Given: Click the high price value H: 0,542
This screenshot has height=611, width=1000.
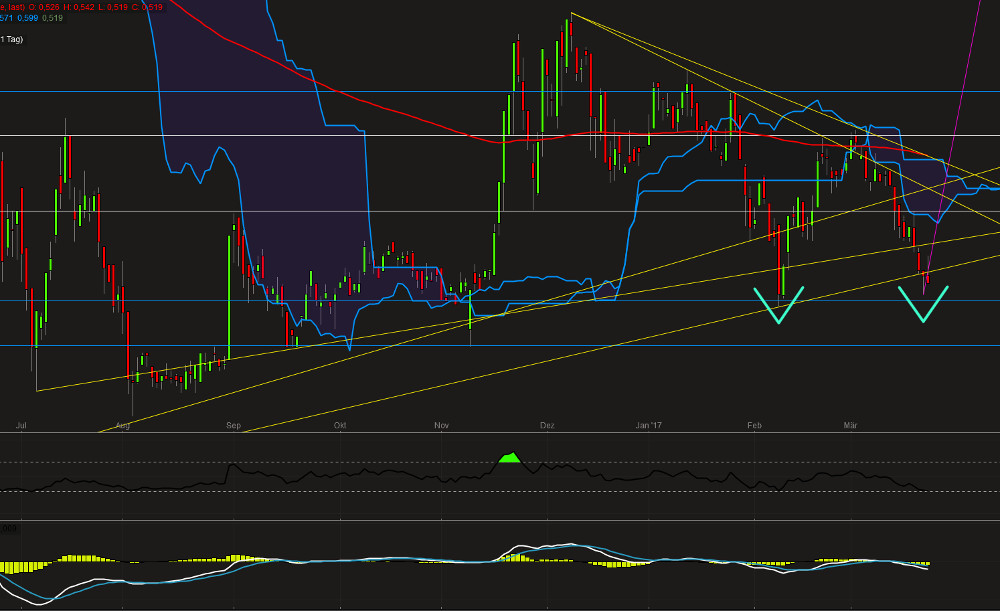Looking at the screenshot, I should point(78,7).
